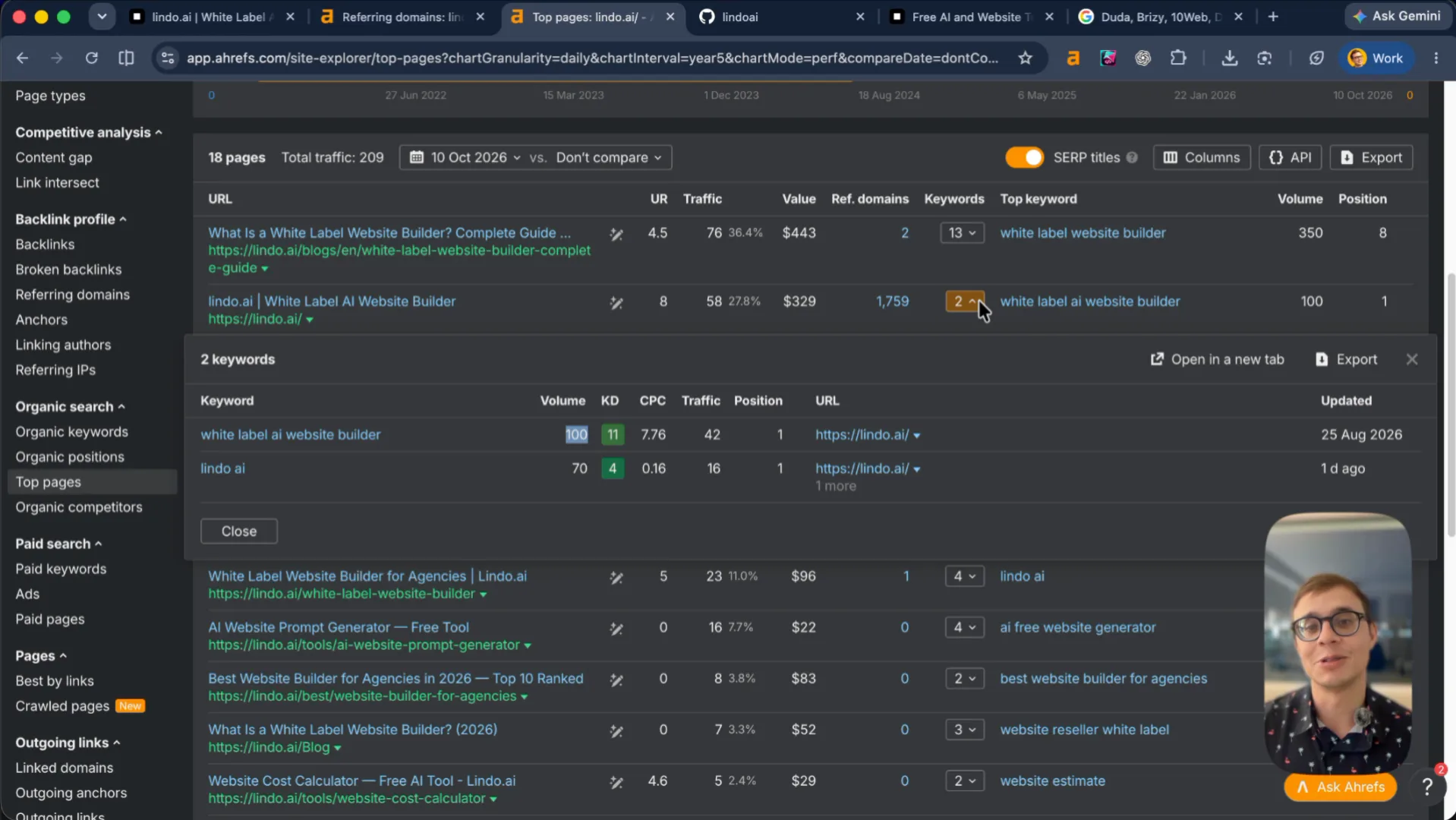This screenshot has height=820, width=1456.
Task: Open Ahrefs browser extension icon
Action: coord(1073,58)
